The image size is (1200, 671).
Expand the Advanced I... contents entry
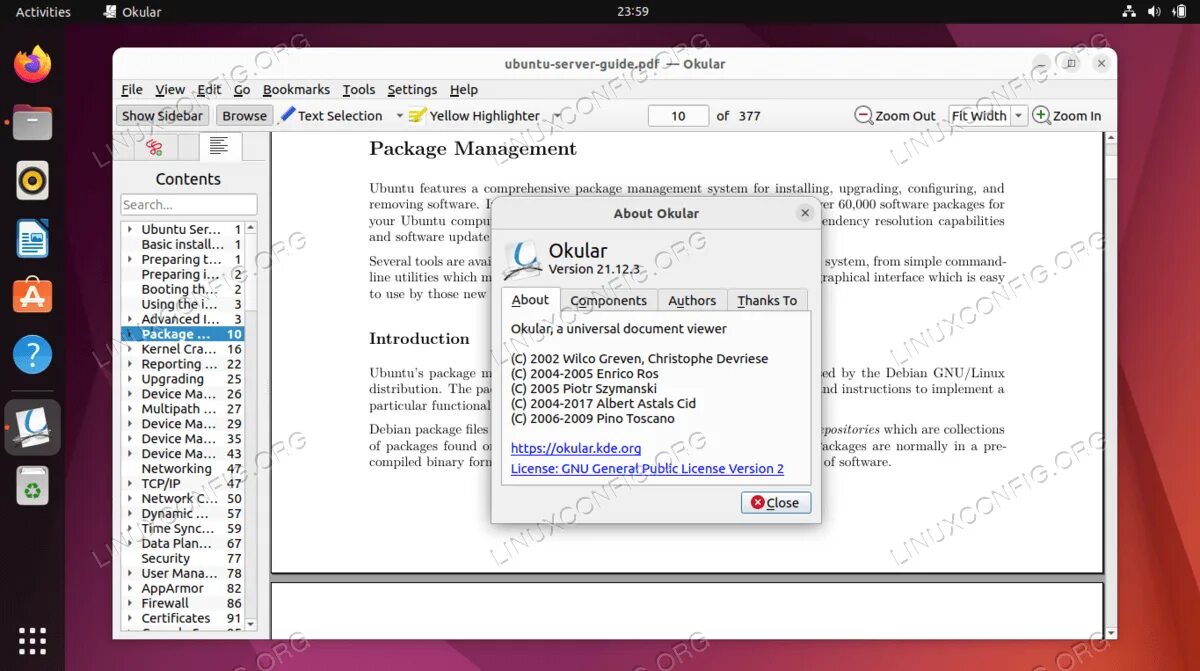point(130,319)
